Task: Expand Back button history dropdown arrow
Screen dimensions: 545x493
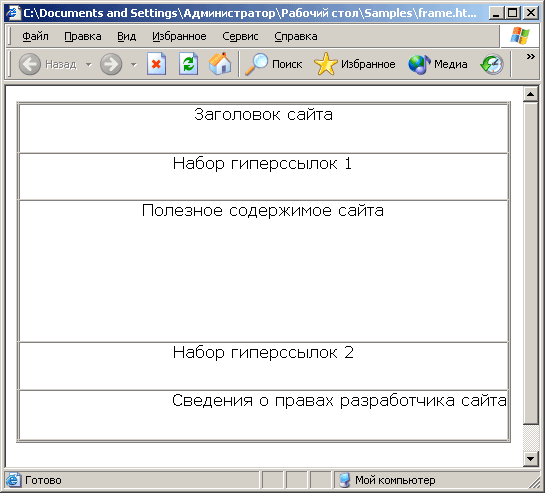Action: point(89,65)
